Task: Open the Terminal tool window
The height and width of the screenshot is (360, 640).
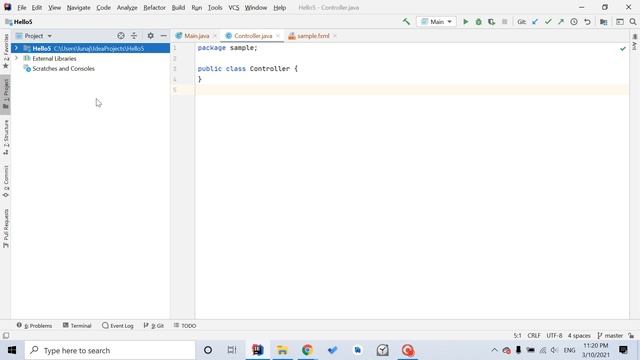Action: (77, 326)
